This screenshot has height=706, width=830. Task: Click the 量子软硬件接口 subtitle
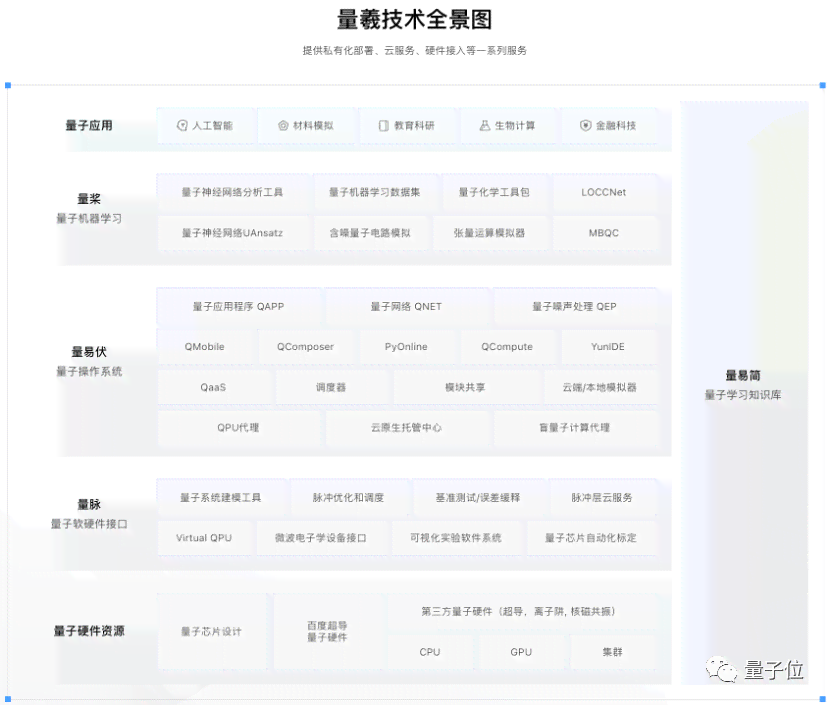click(x=89, y=524)
